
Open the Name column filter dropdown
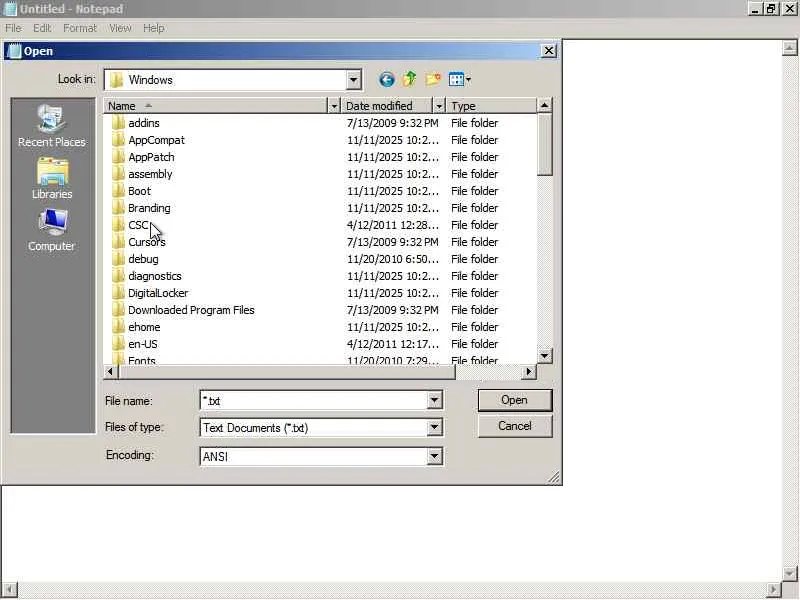click(x=334, y=106)
